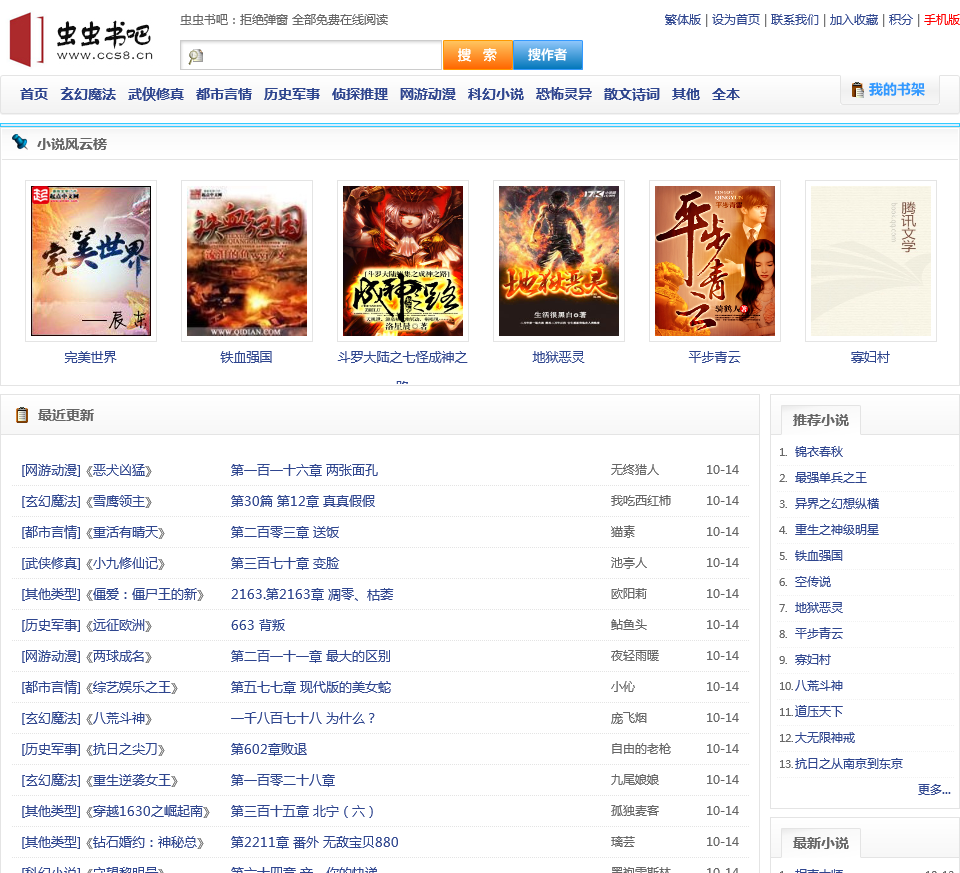Open chapter 第五七七章 现代版的美女蛇
The height and width of the screenshot is (873, 960).
[x=311, y=688]
